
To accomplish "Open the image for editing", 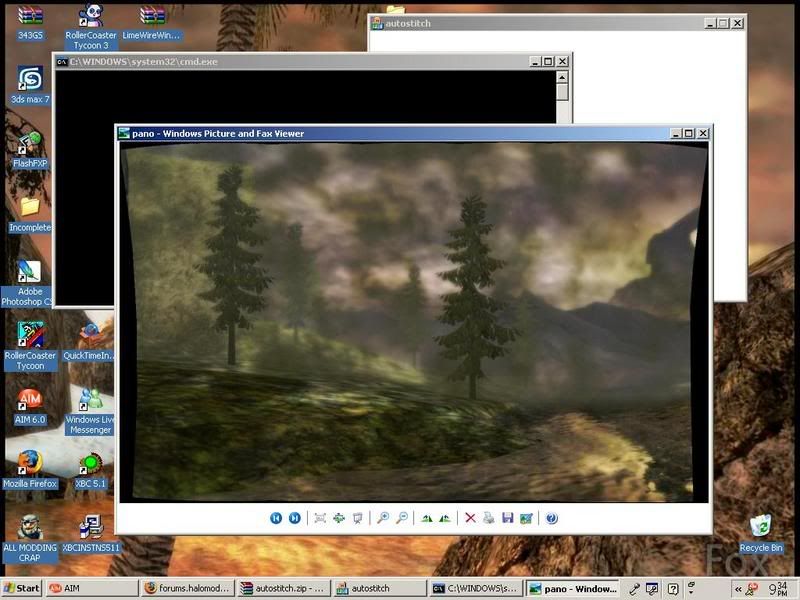I will click(x=526, y=518).
